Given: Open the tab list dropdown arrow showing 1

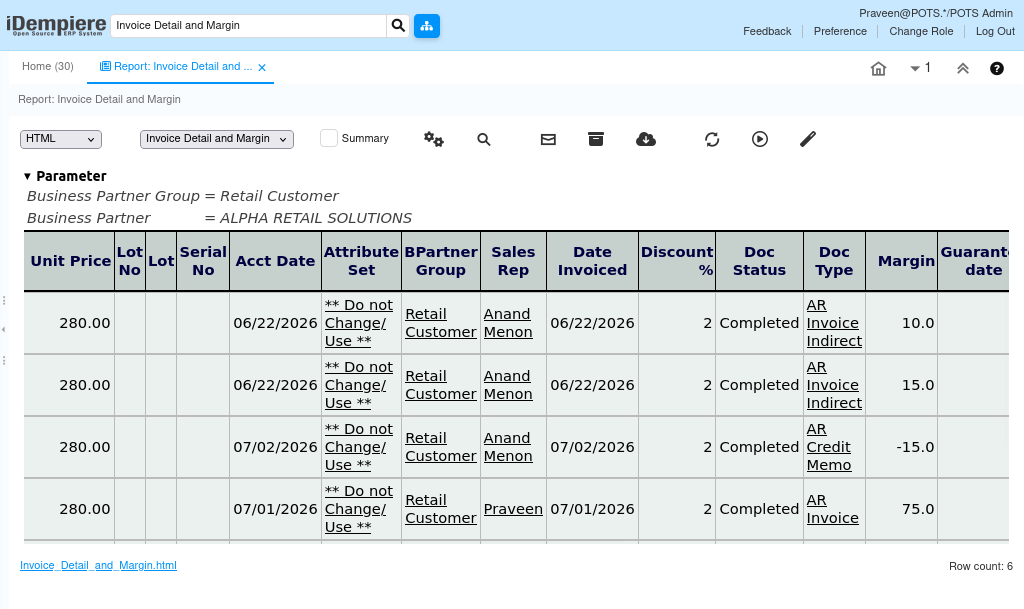Looking at the screenshot, I should [x=920, y=68].
